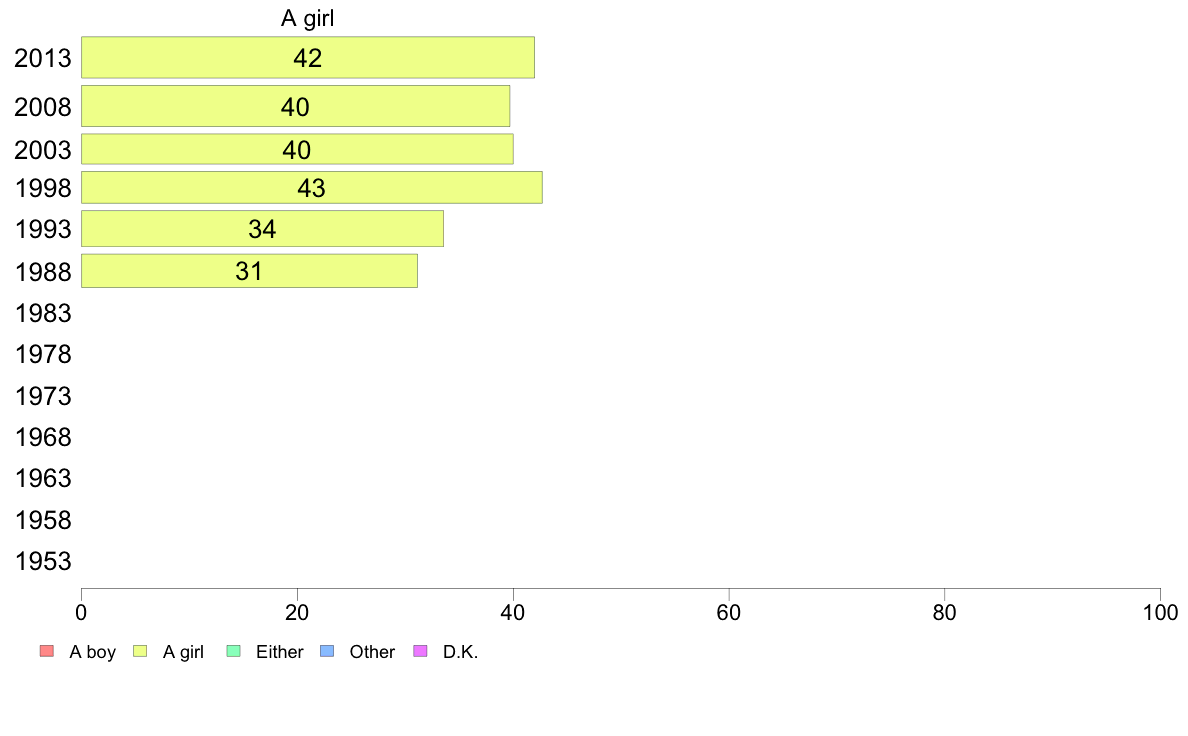Click the 1968 year label
The width and height of the screenshot is (1188, 736).
43,437
